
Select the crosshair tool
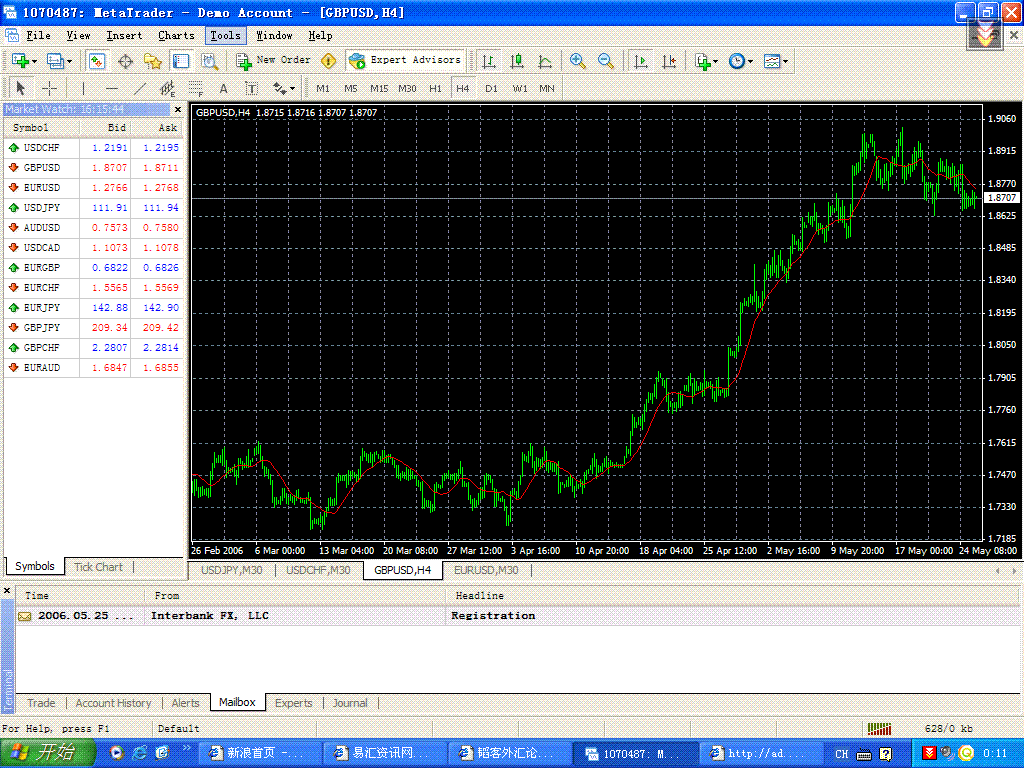pos(49,88)
